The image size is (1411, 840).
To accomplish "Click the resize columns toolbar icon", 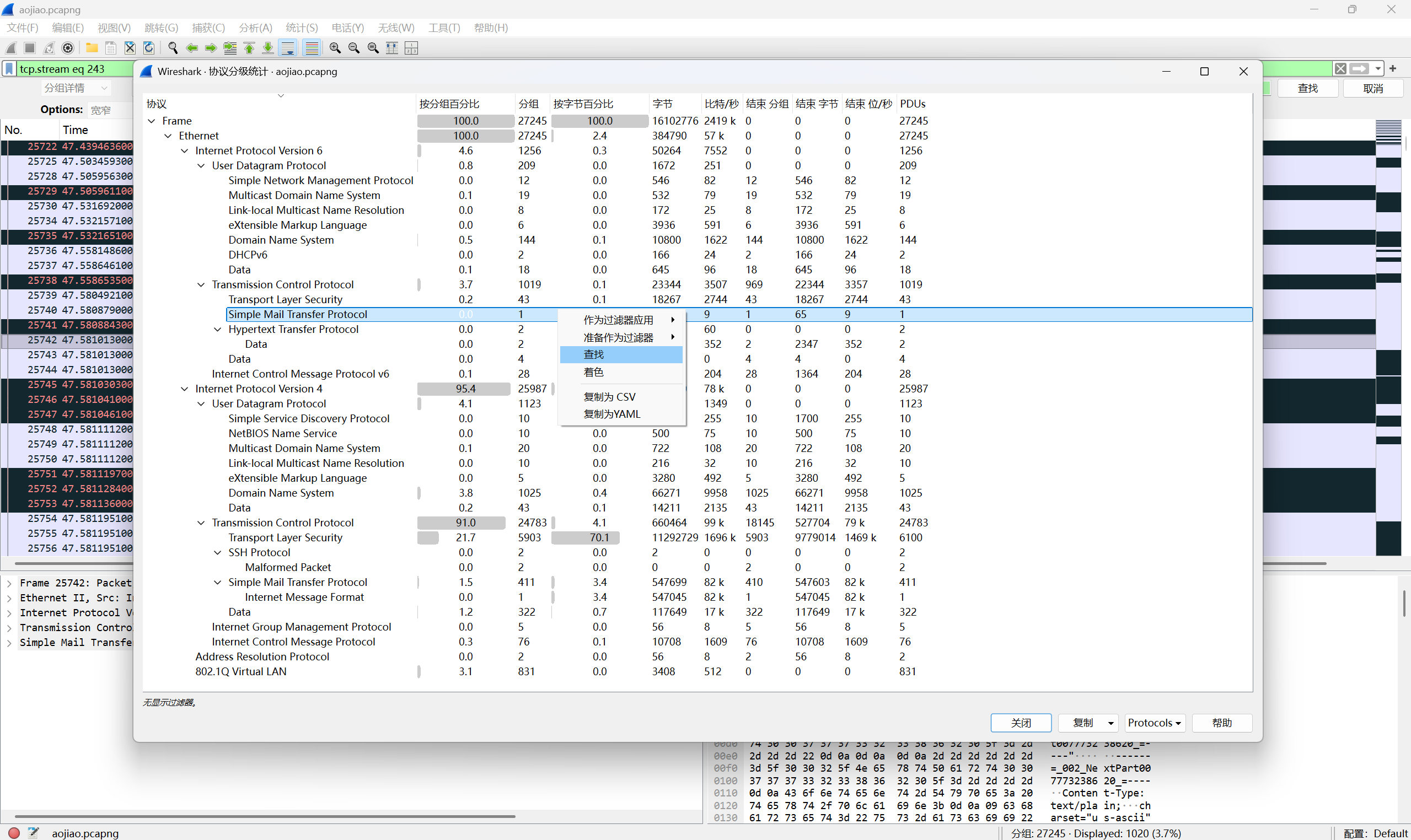I will (x=392, y=48).
